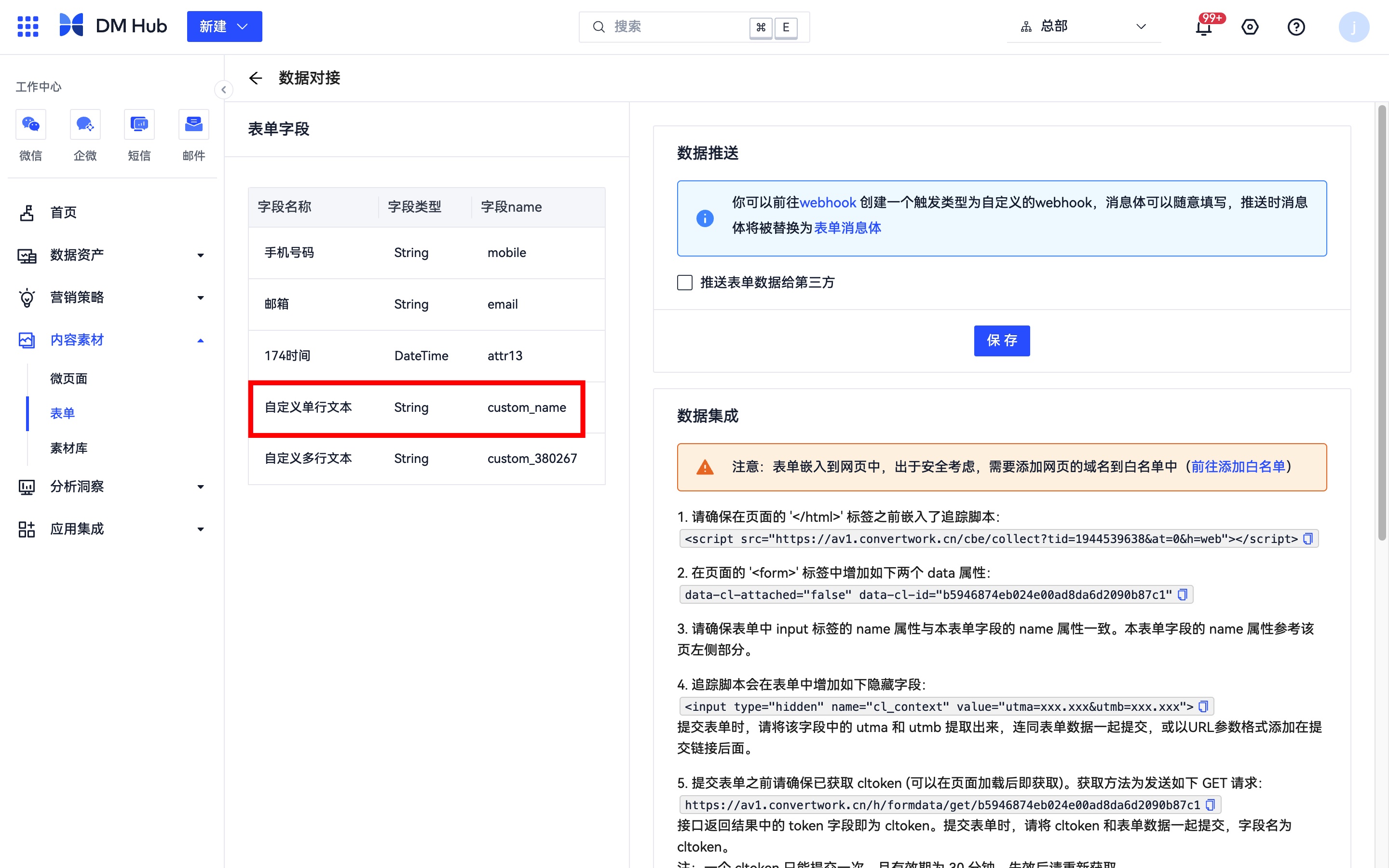Follow the webhook link in 数据推送

(828, 203)
